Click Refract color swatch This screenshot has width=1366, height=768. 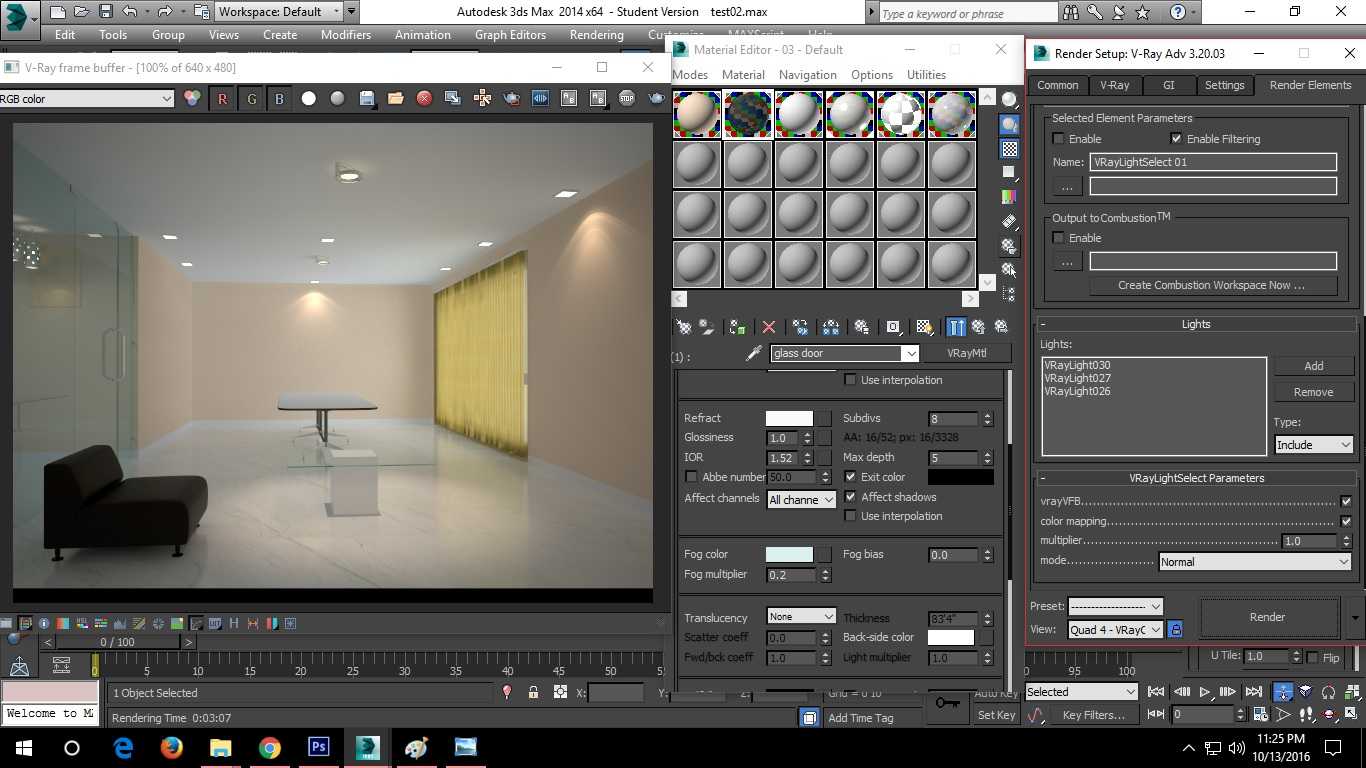(789, 418)
